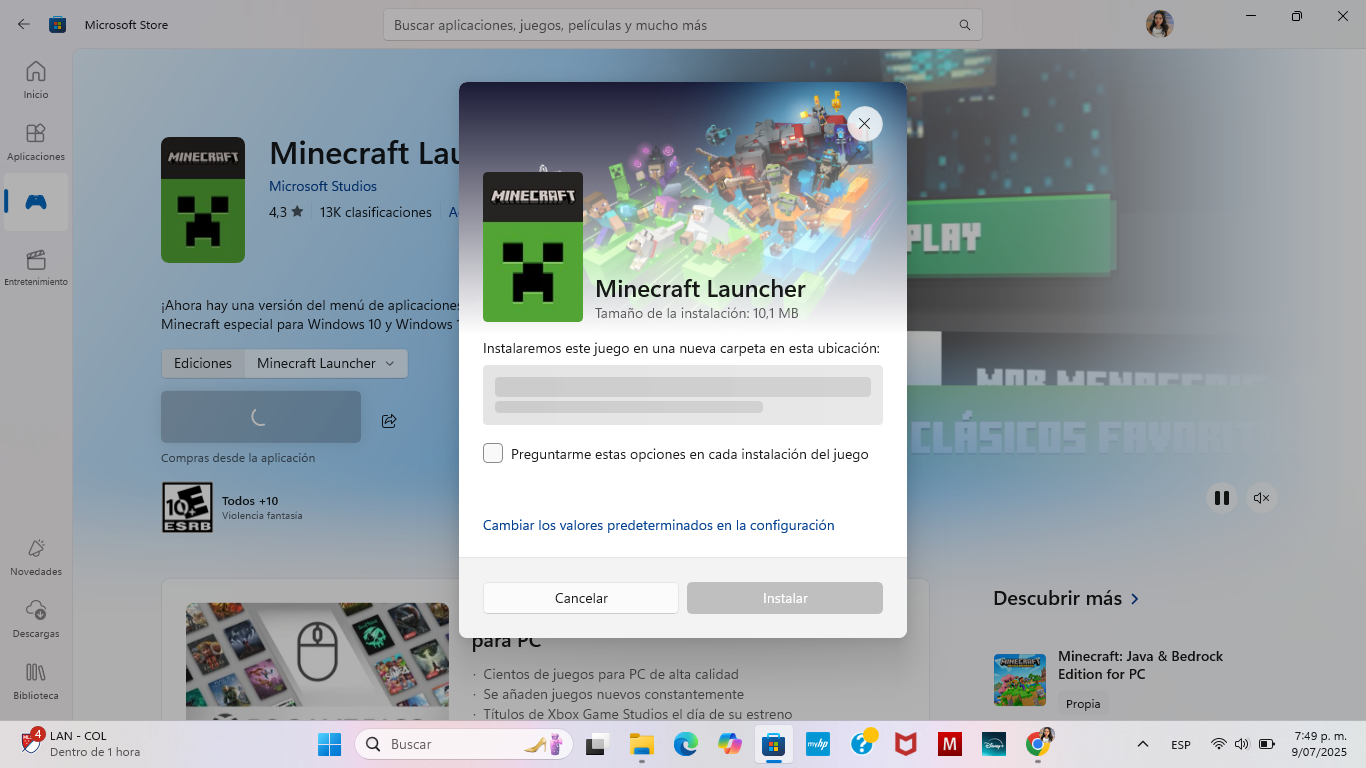Screen dimensions: 1366x768
Task: Open Google Chrome from taskbar
Action: [x=1038, y=744]
